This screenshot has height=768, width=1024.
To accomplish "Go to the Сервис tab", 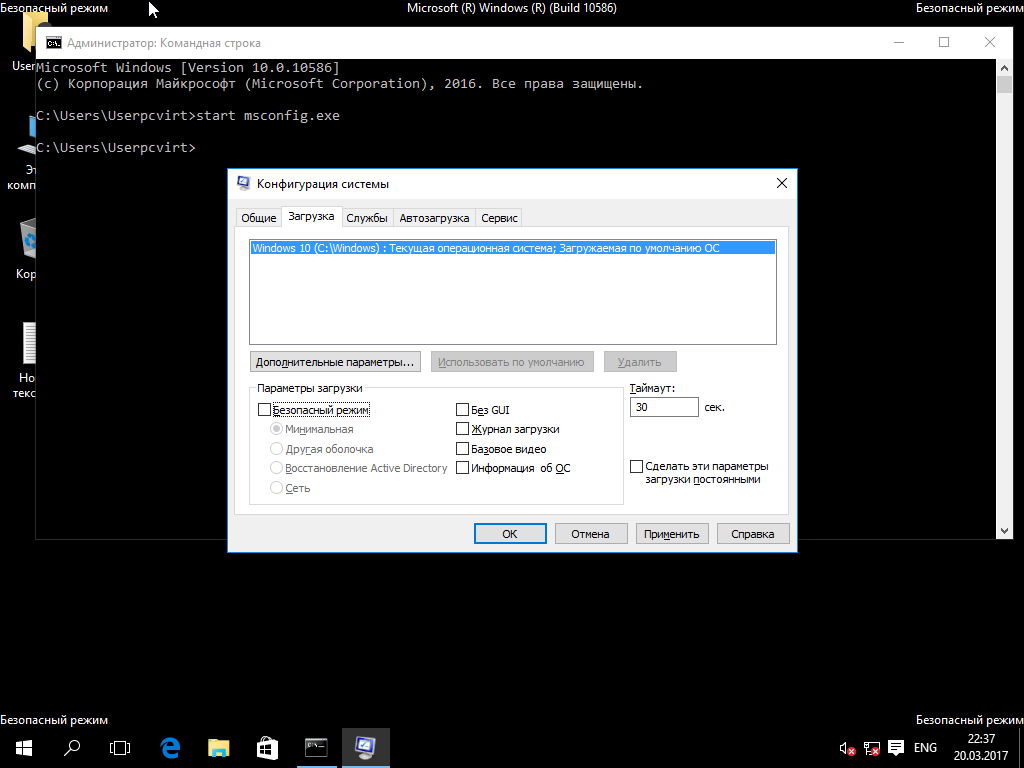I will (x=500, y=218).
